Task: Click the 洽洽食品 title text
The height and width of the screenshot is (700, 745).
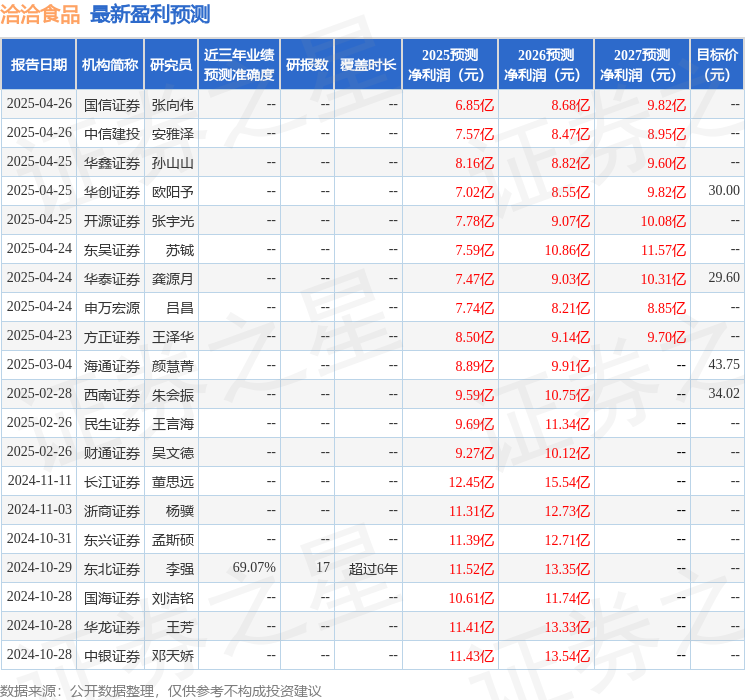Action: [x=40, y=14]
